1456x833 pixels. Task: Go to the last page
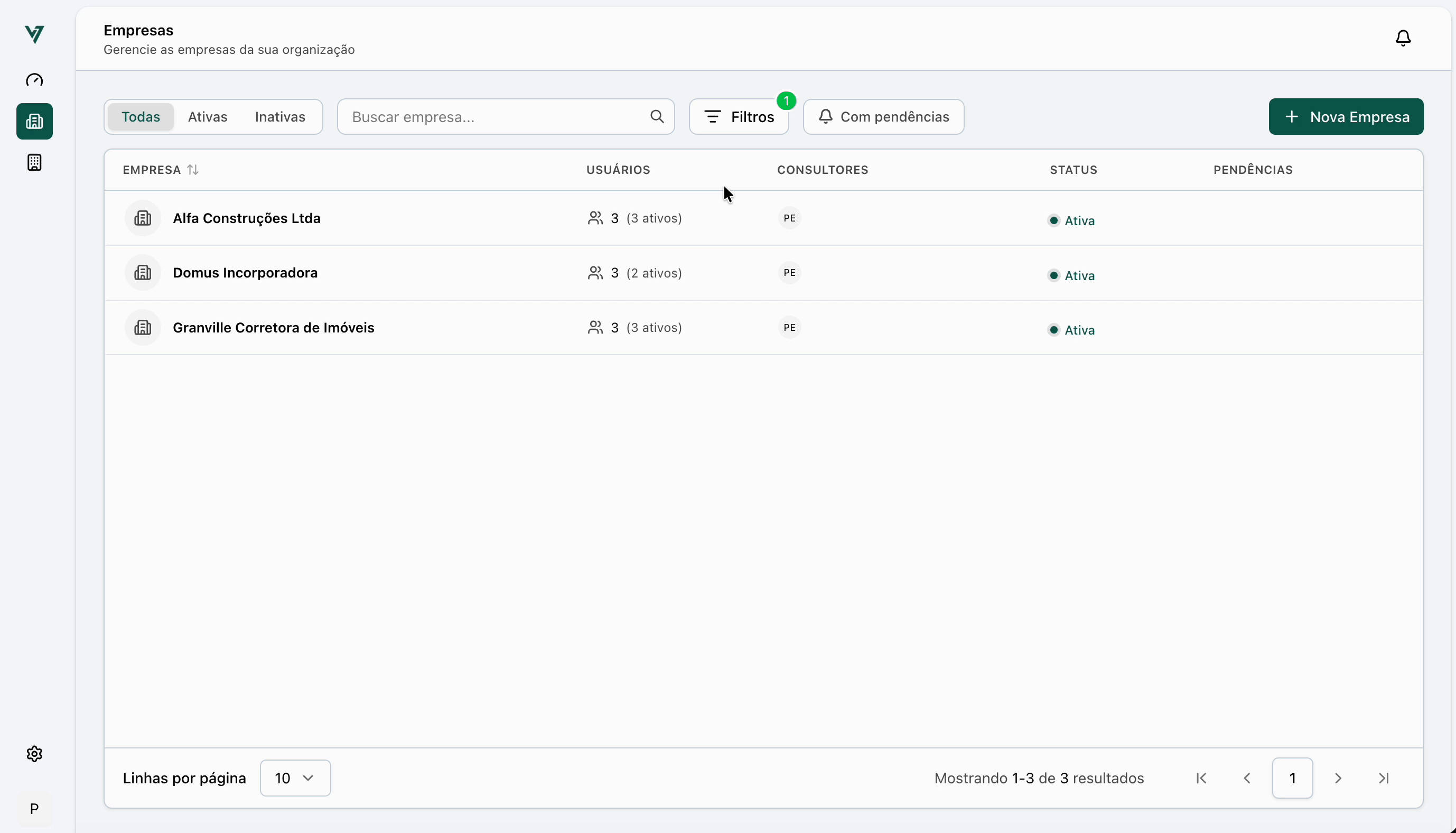point(1384,778)
